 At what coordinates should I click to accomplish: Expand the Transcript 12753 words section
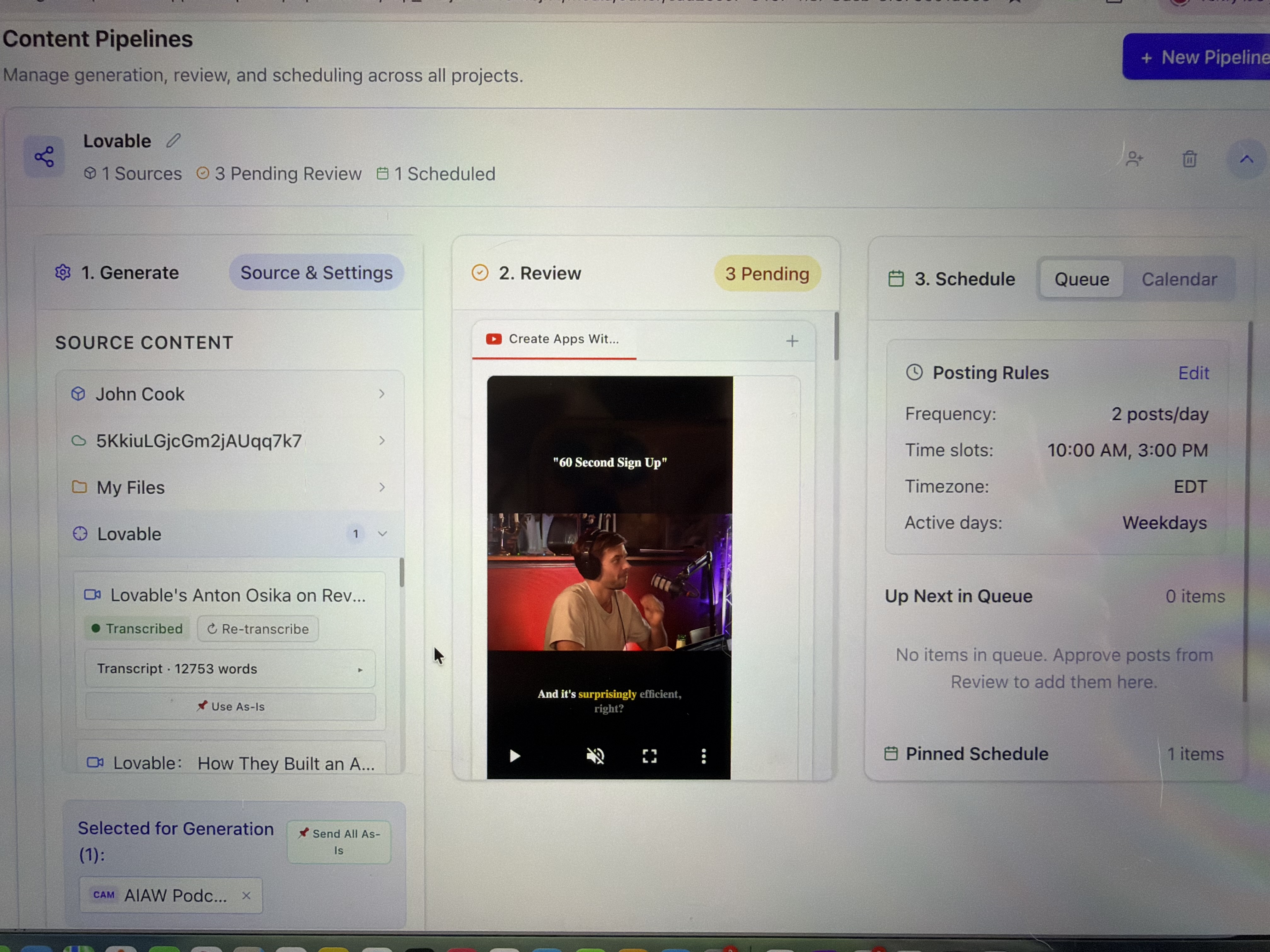point(230,669)
